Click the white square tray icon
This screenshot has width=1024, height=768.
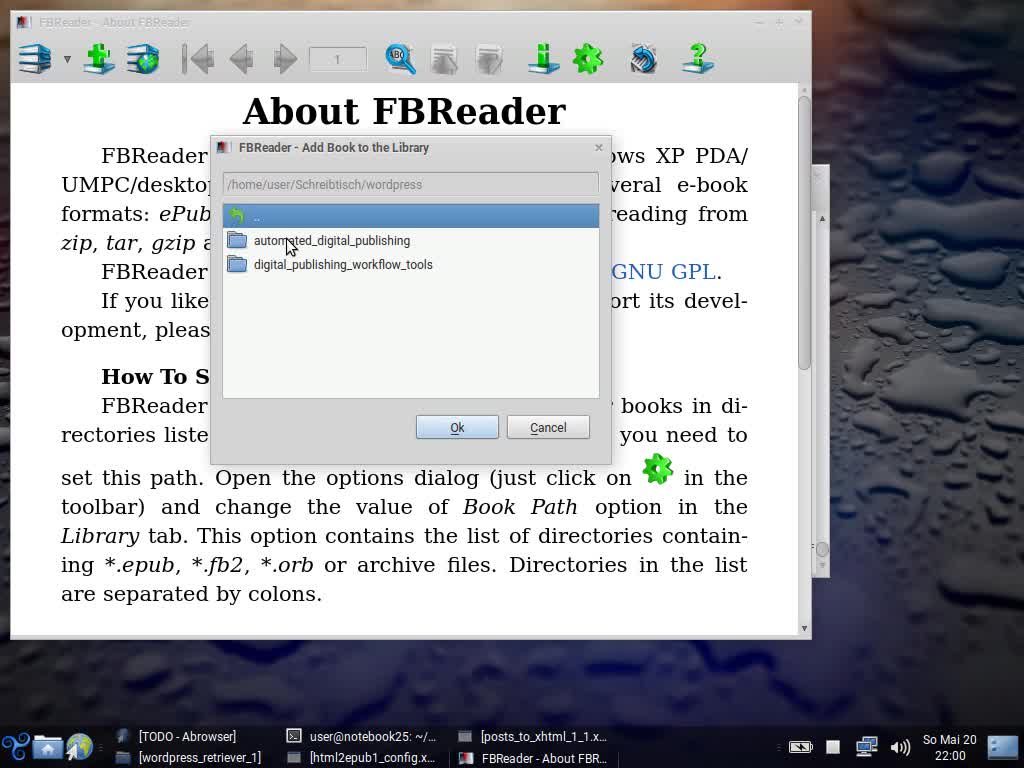click(833, 746)
